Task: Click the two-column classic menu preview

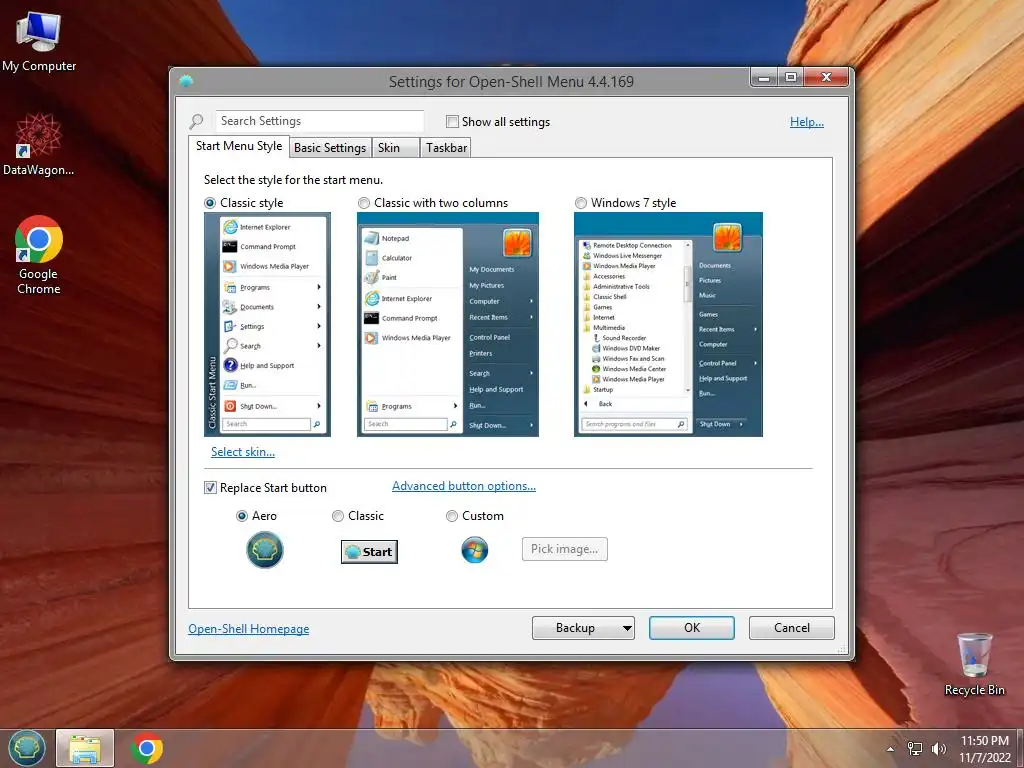Action: point(448,325)
